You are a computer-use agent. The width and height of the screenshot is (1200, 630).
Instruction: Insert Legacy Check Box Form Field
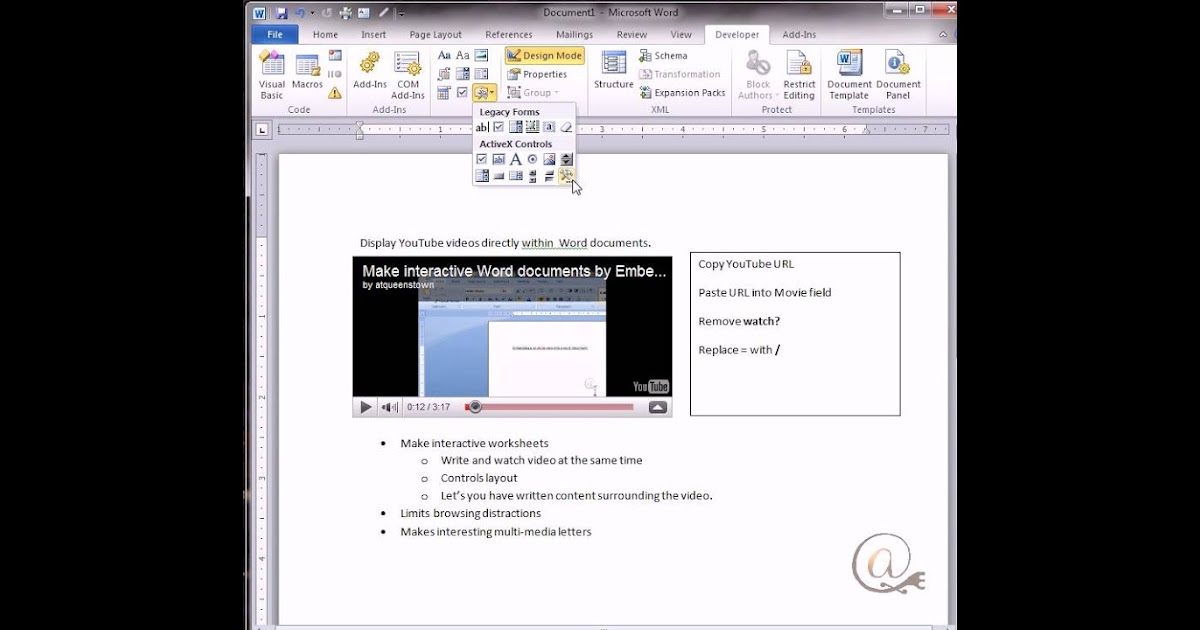[x=498, y=127]
